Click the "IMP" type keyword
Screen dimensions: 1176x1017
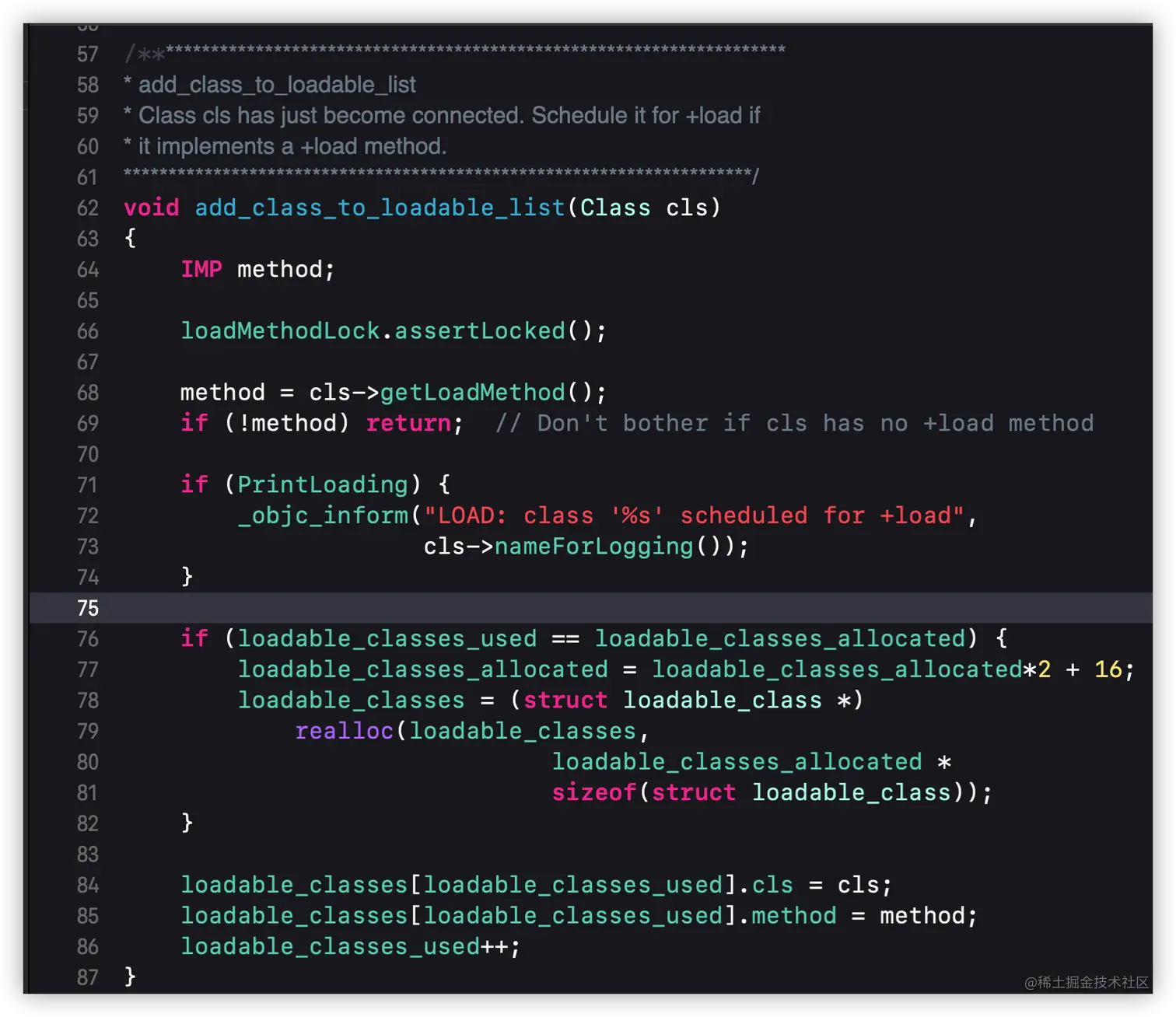tap(201, 269)
